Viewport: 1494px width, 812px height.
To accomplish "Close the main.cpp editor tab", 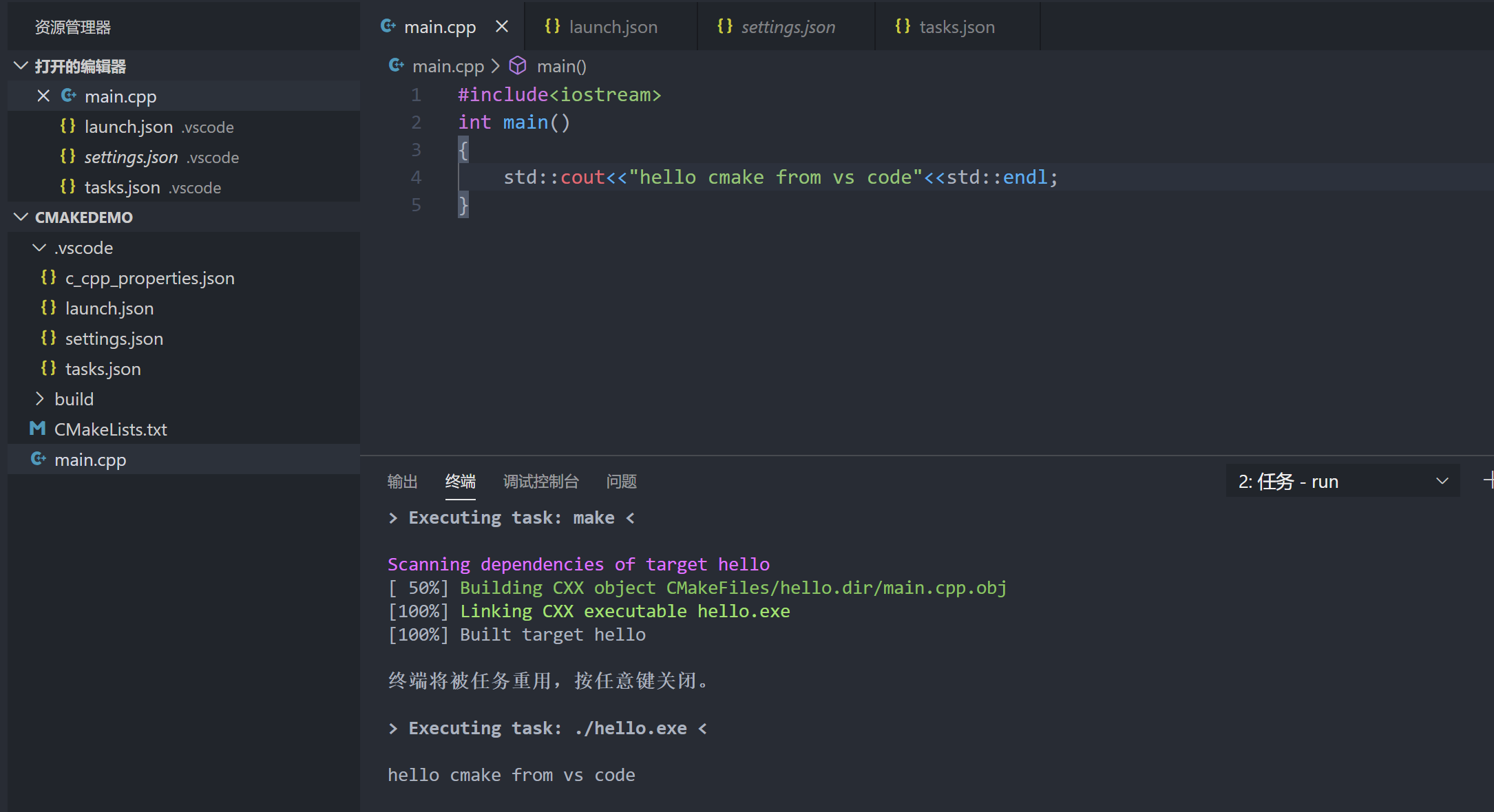I will tap(501, 26).
